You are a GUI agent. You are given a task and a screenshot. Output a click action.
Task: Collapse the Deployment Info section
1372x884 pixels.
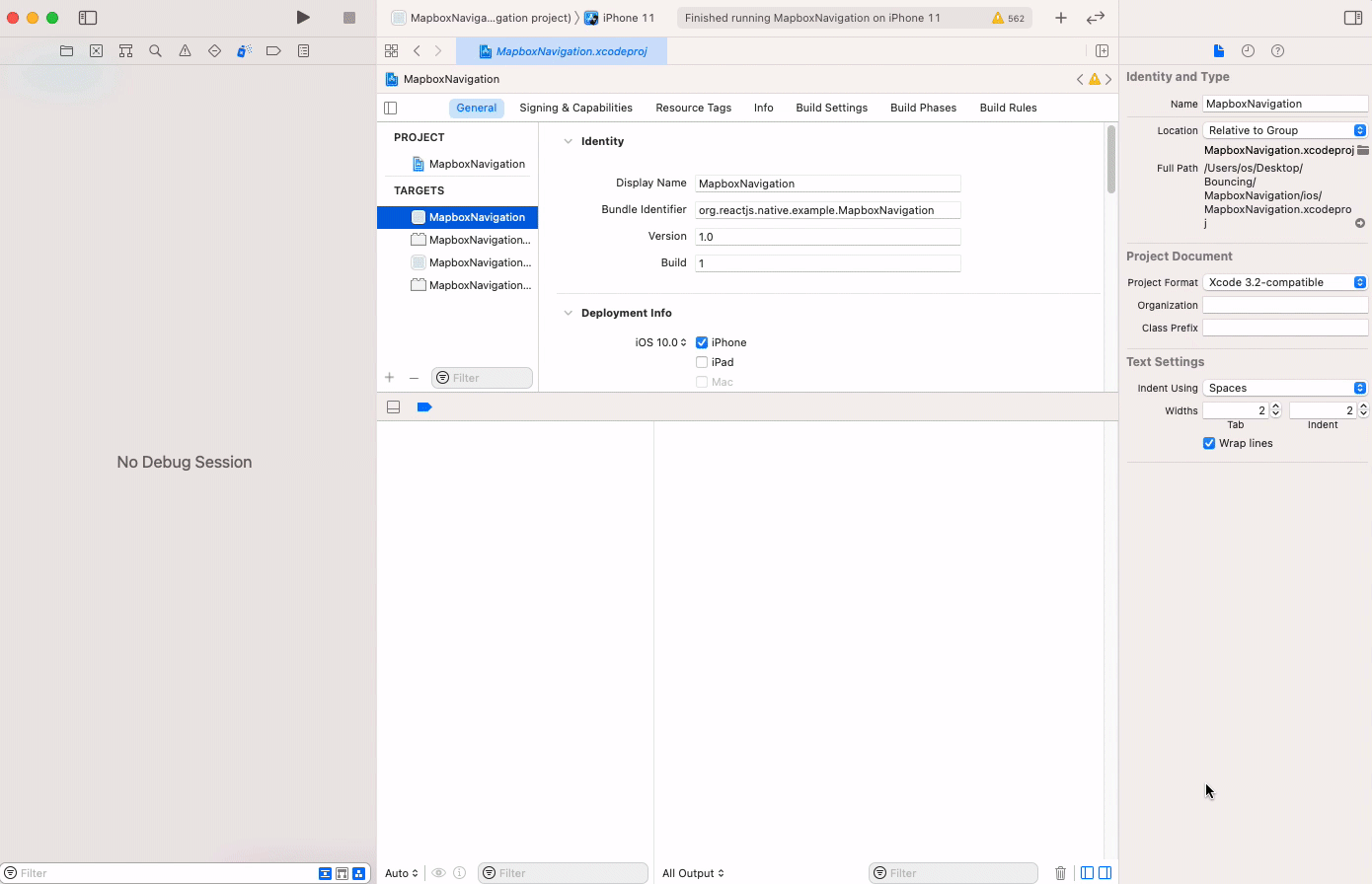[568, 313]
